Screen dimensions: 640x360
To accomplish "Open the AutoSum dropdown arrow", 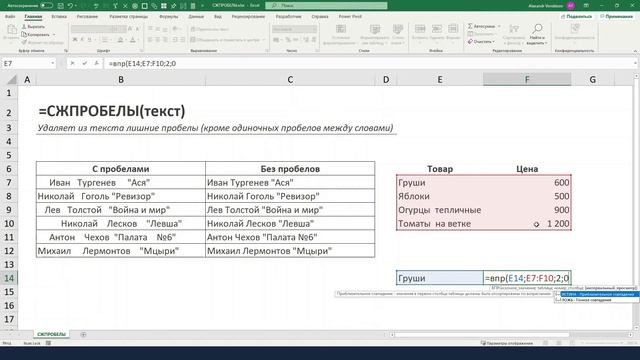I will point(498,27).
